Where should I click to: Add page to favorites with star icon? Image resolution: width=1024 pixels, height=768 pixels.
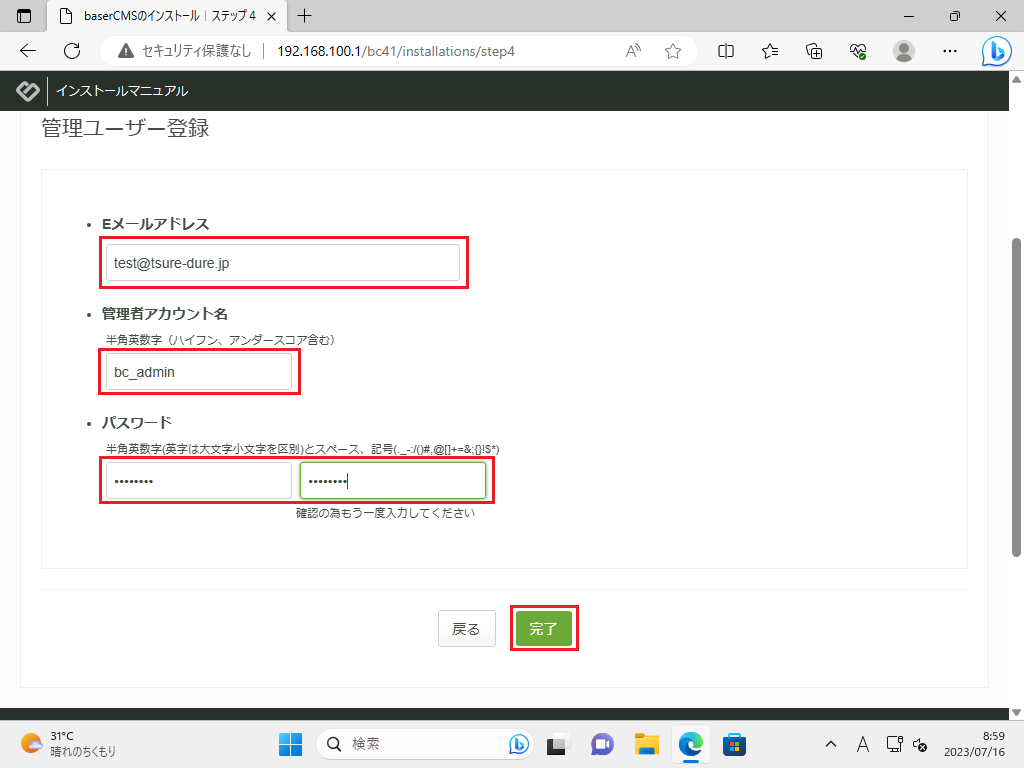click(673, 51)
